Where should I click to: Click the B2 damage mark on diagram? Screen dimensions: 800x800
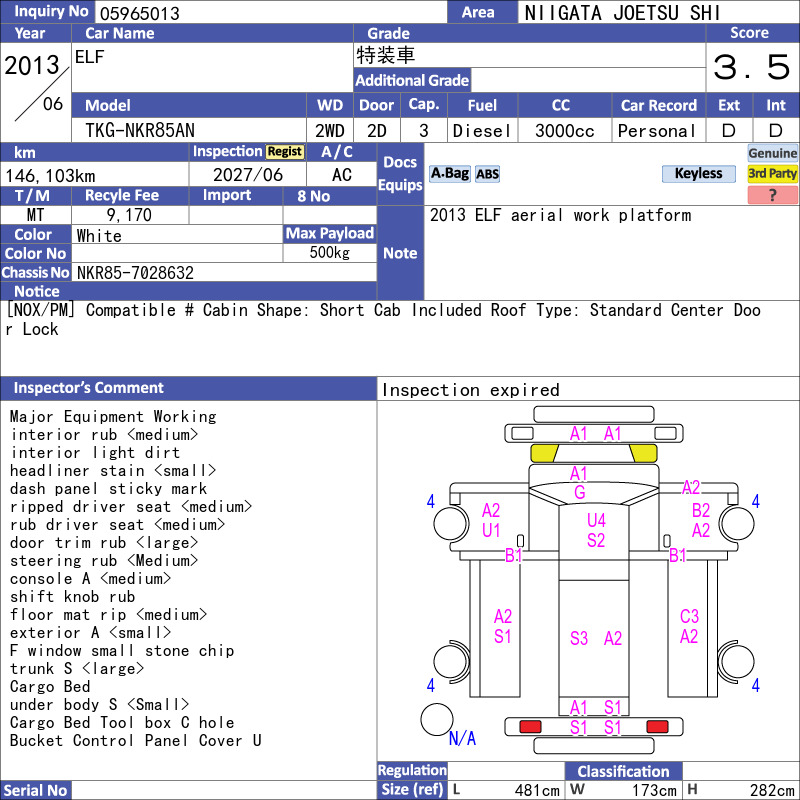point(701,510)
